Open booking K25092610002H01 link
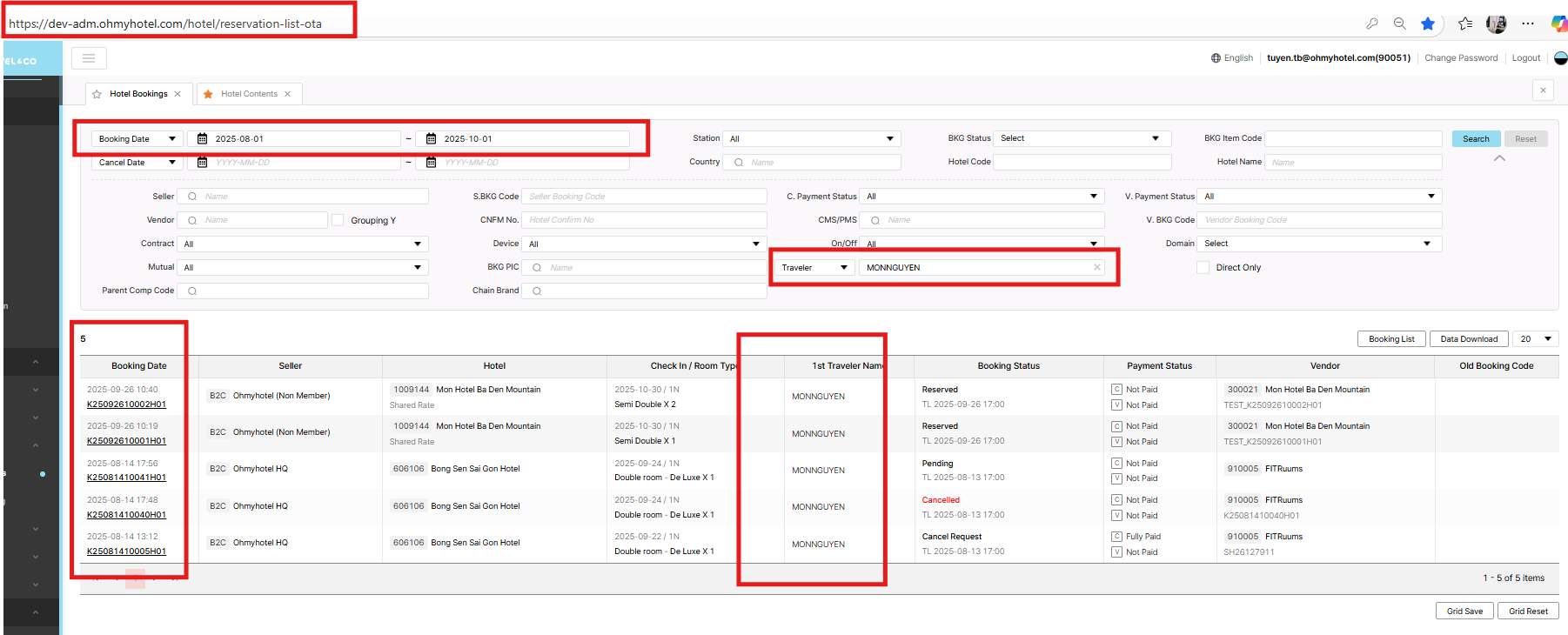Viewport: 1568px width, 635px height. (126, 404)
